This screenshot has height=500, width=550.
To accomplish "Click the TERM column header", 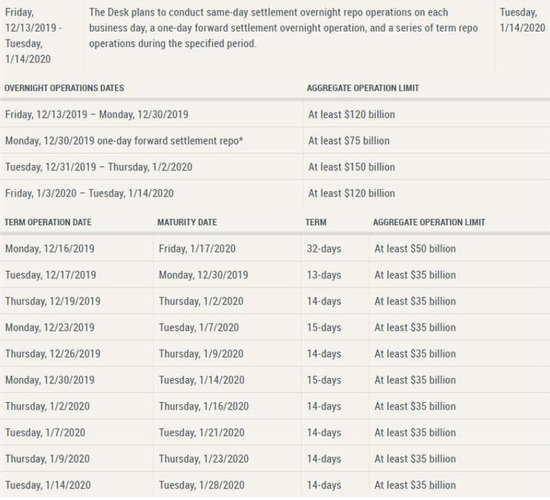I will [316, 222].
